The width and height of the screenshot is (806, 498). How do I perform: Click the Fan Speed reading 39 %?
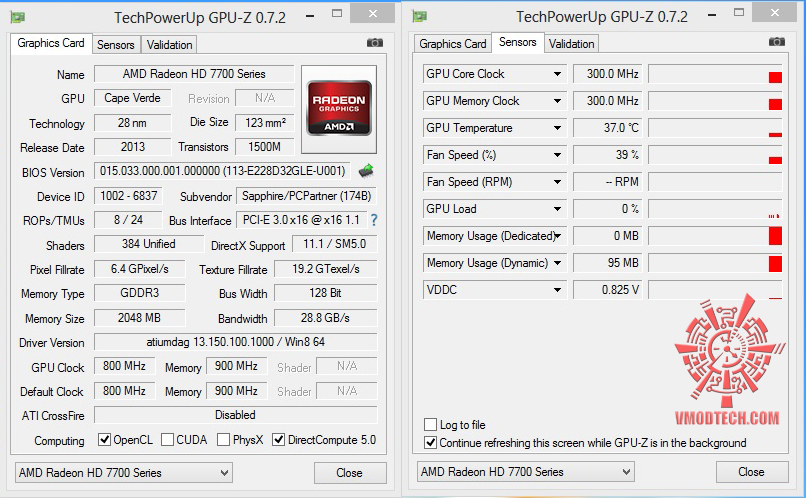(x=607, y=155)
